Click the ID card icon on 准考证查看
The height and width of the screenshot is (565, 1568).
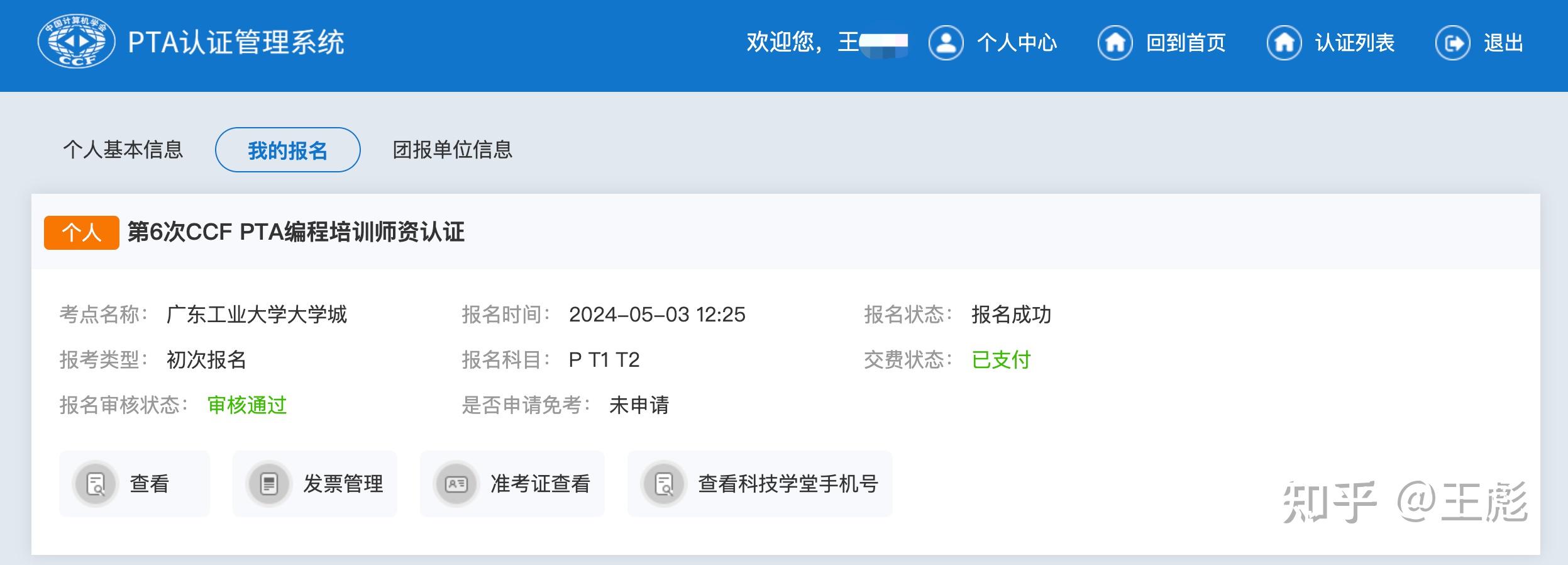pos(456,483)
